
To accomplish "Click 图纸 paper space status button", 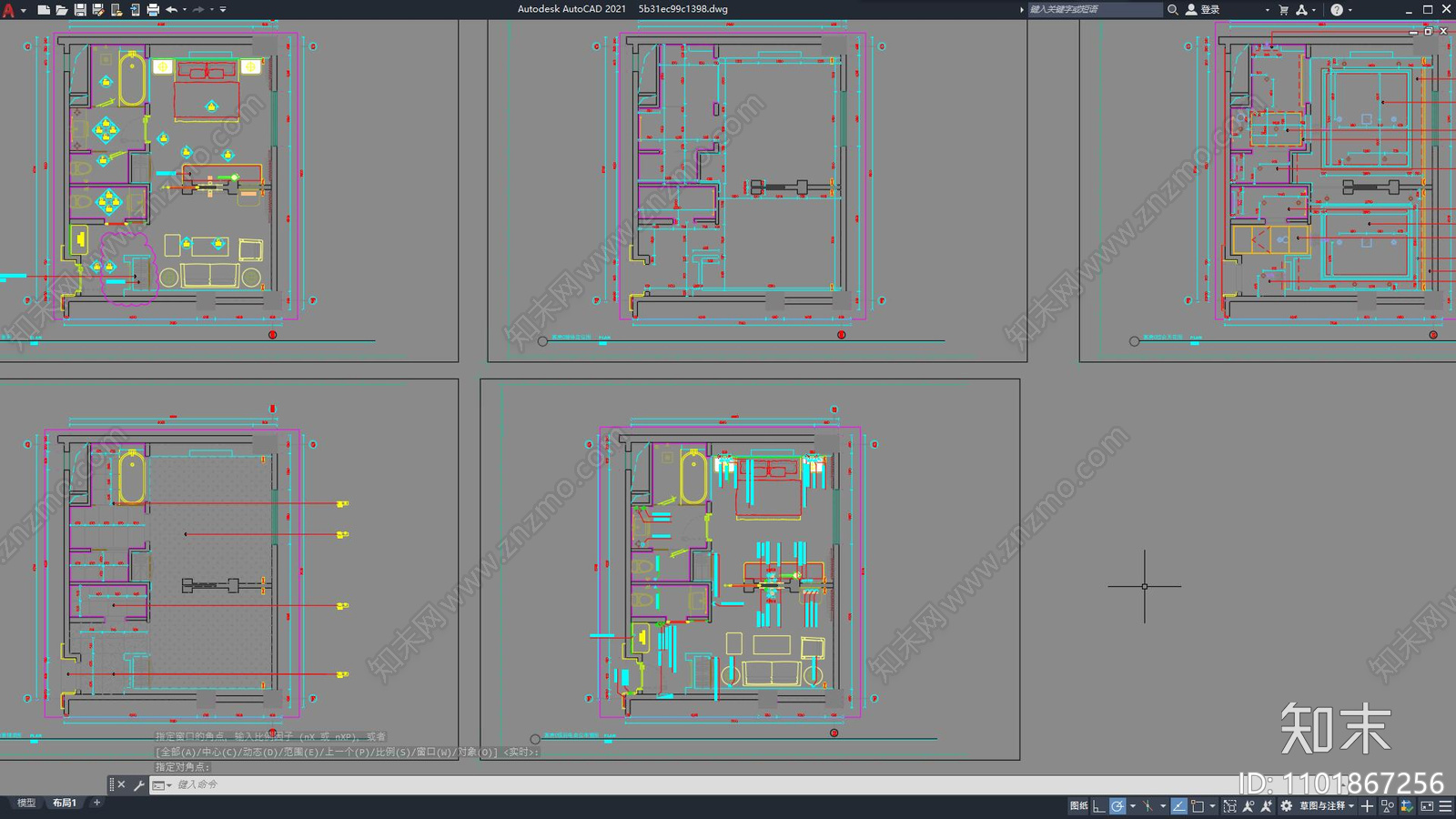I will [x=1079, y=806].
